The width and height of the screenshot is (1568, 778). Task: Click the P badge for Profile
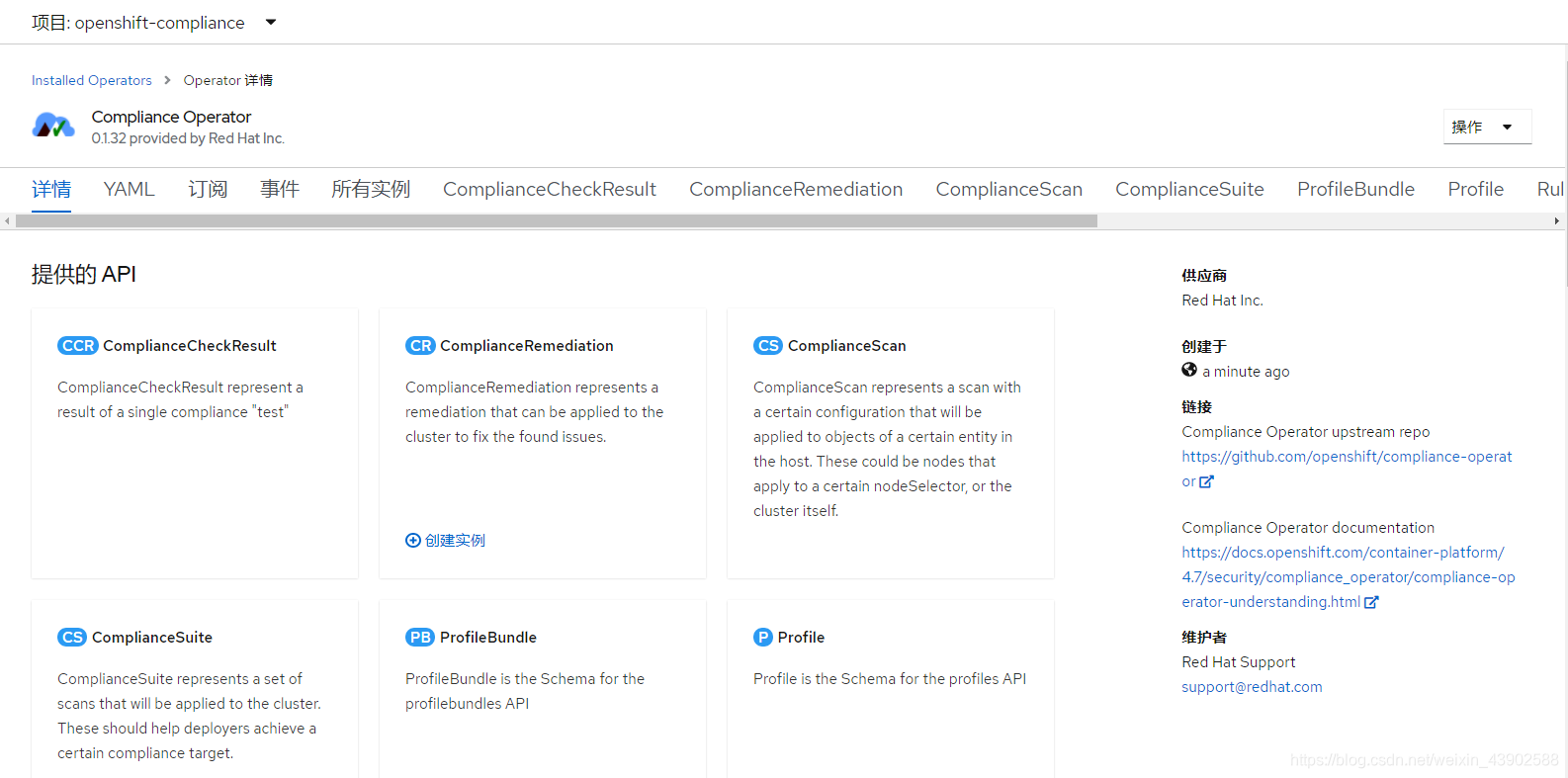[763, 638]
